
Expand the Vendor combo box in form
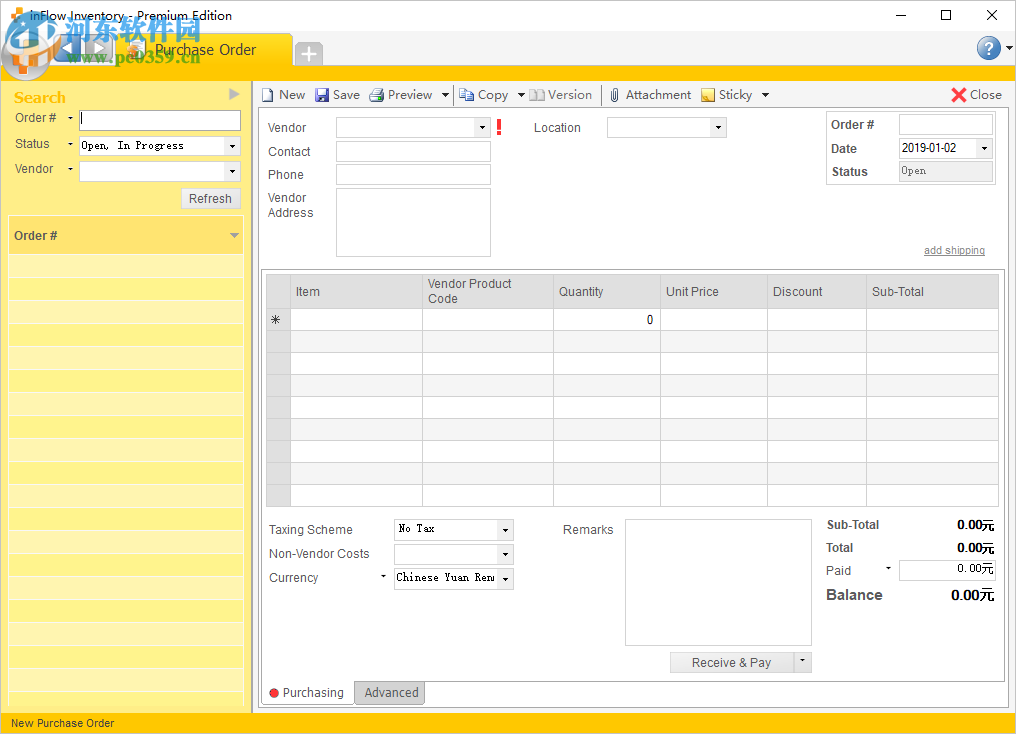point(483,128)
